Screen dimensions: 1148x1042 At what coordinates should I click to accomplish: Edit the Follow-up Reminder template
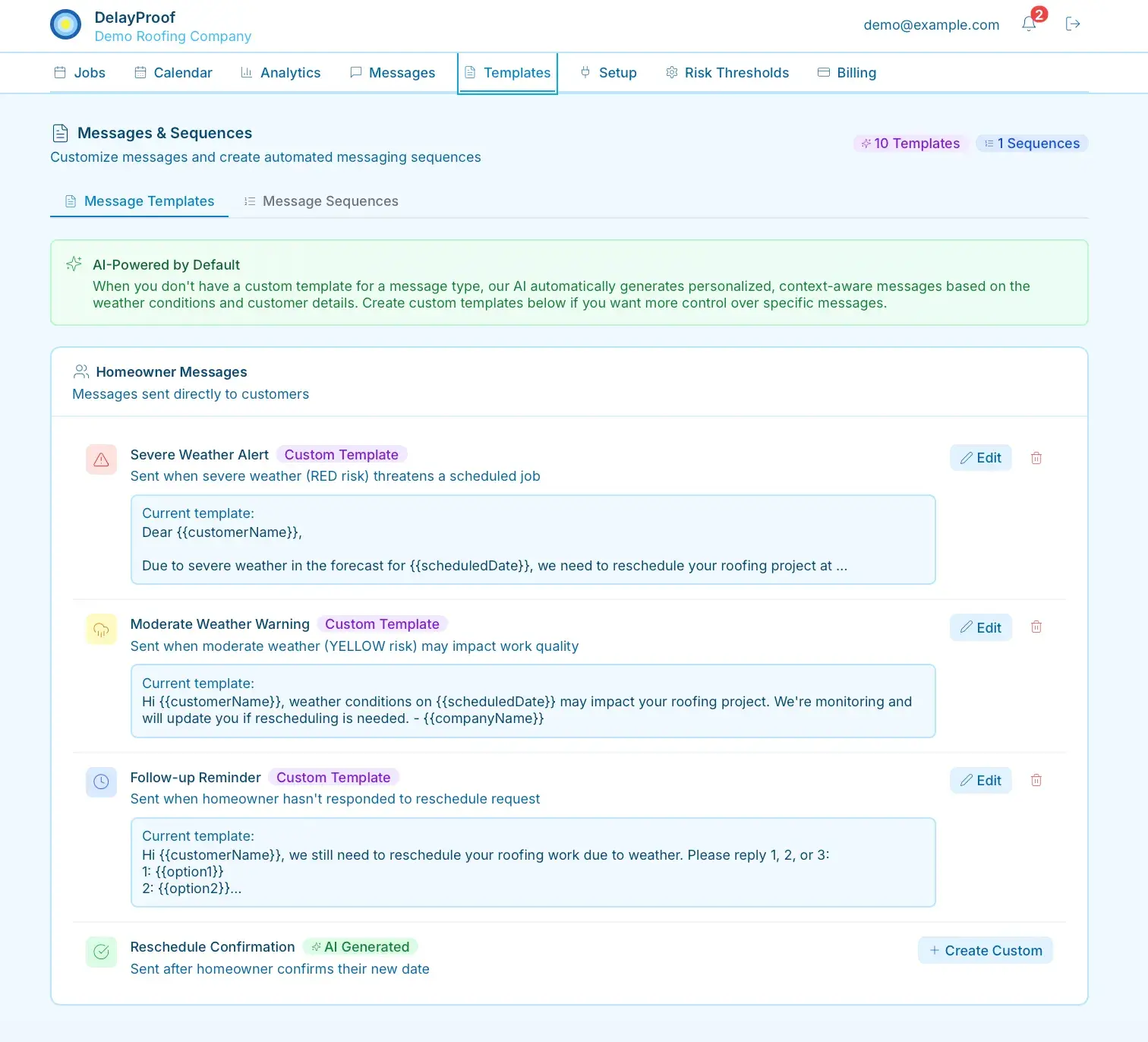[x=981, y=780]
